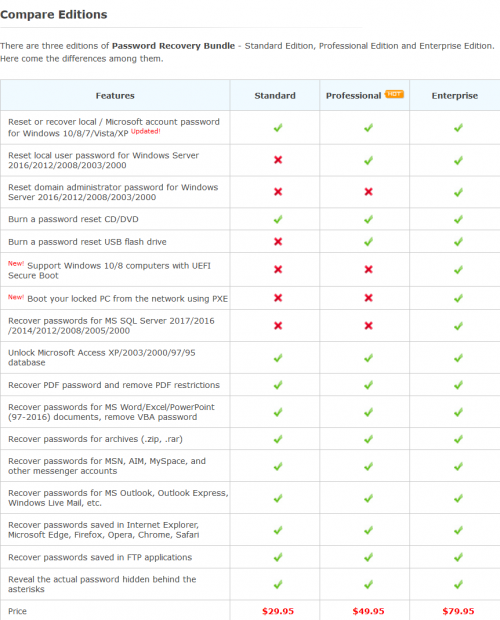The image size is (500, 620).
Task: Select the Standard column header
Action: 275,96
